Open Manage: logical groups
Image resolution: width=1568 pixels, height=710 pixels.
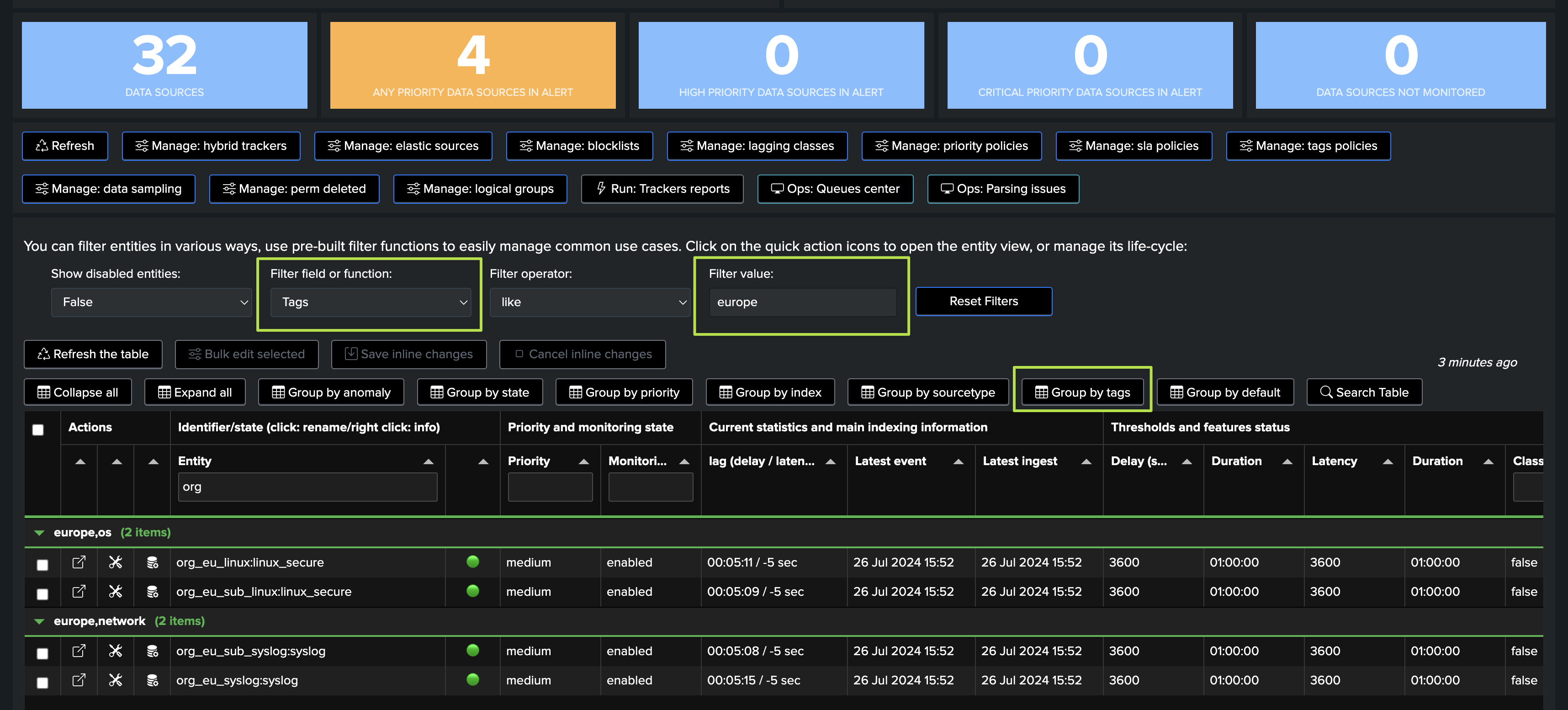480,189
